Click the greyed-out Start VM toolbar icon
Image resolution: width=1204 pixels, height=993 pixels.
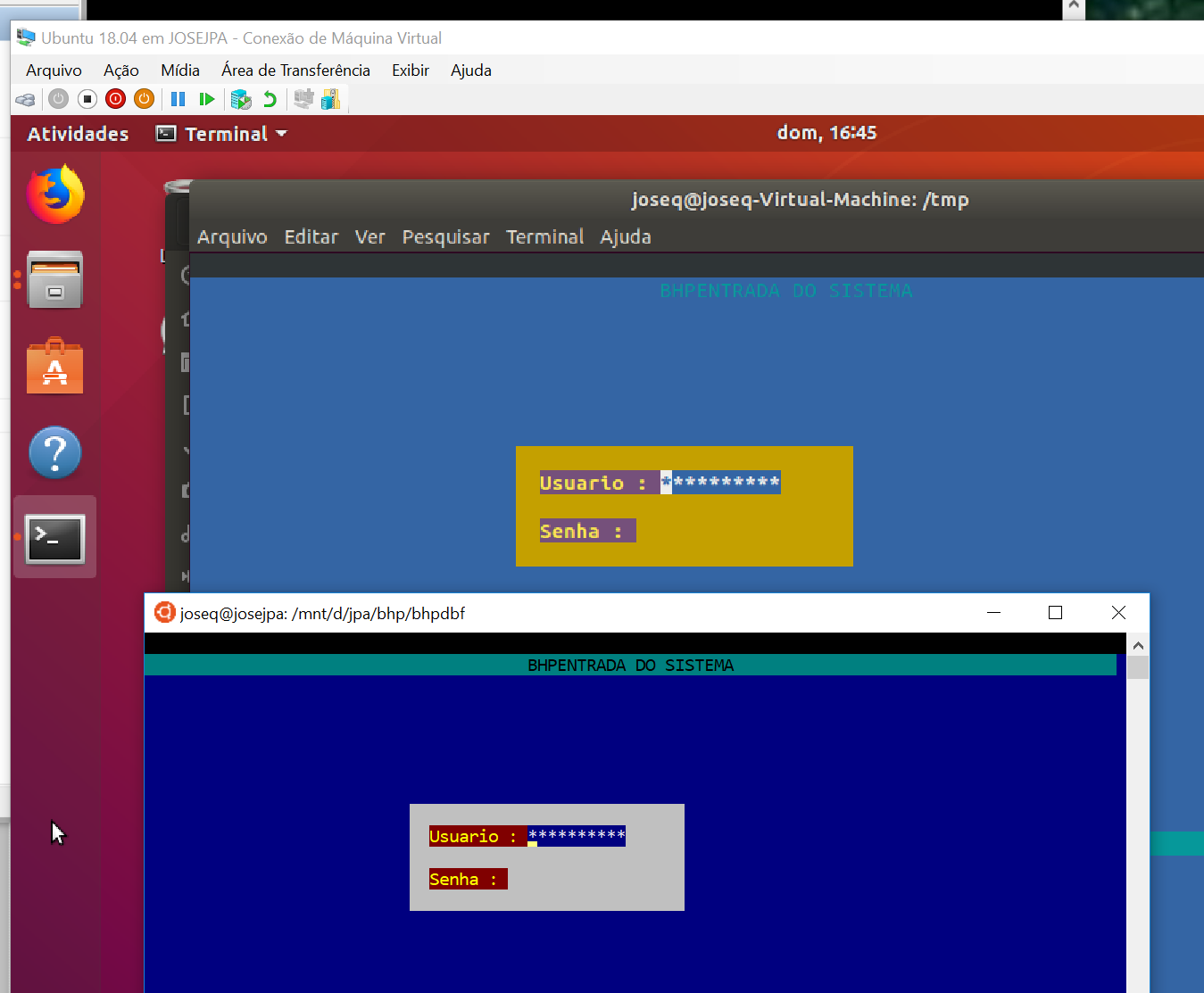coord(58,99)
